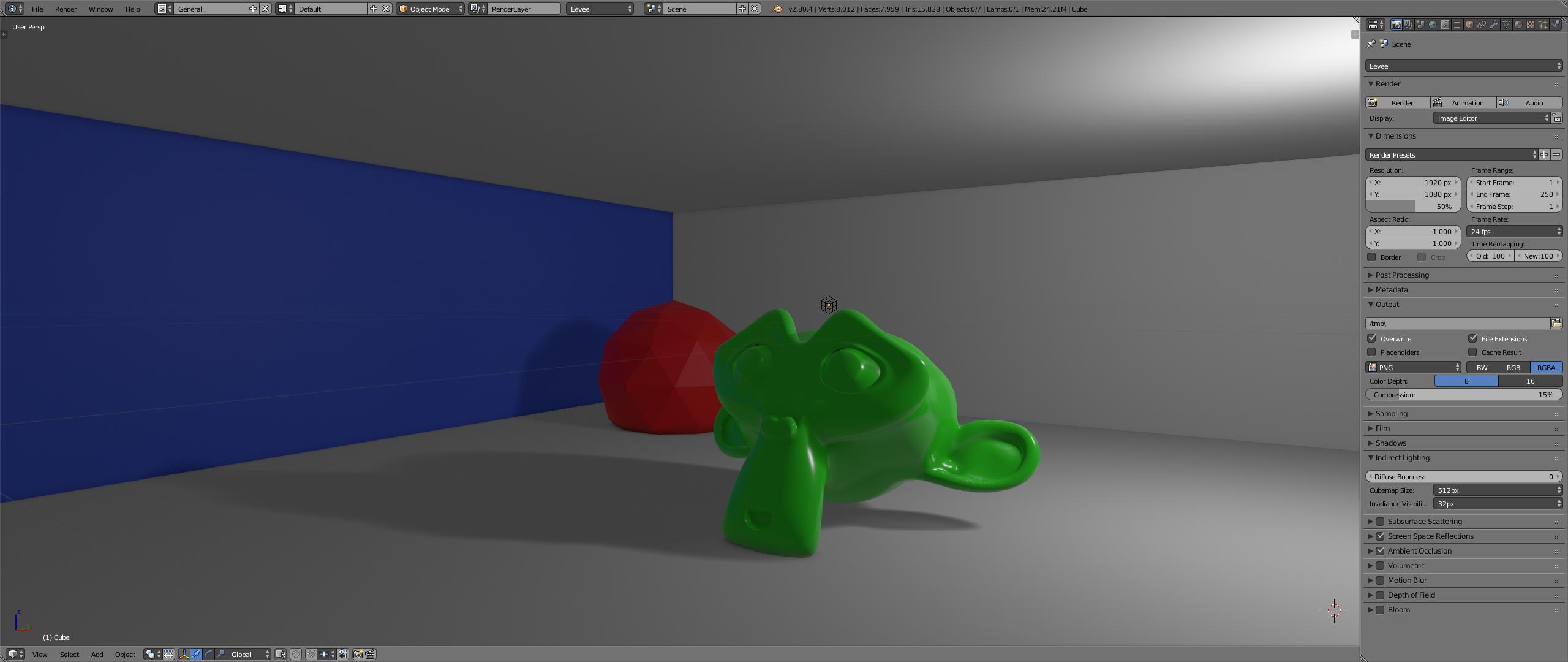The width and height of the screenshot is (1568, 662).
Task: Enable the Cache Result checkbox
Action: click(x=1473, y=352)
